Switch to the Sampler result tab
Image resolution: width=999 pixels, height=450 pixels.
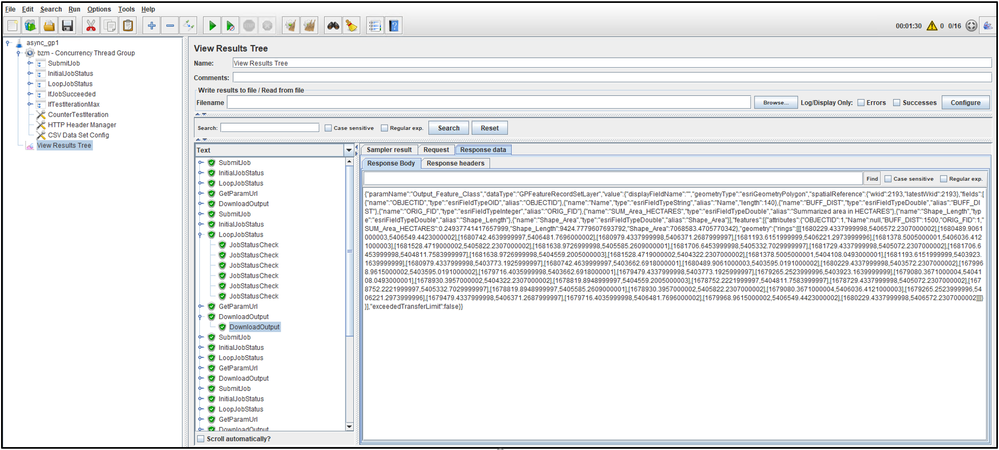click(389, 150)
